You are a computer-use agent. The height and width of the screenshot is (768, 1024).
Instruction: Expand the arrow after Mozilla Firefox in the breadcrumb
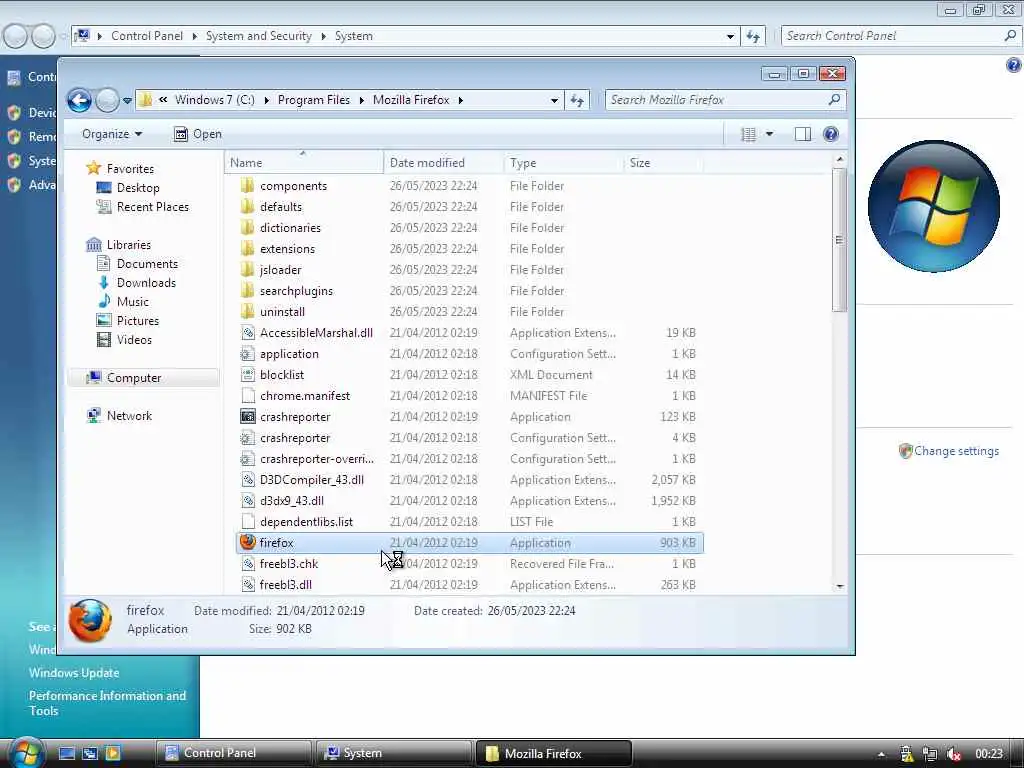click(460, 100)
